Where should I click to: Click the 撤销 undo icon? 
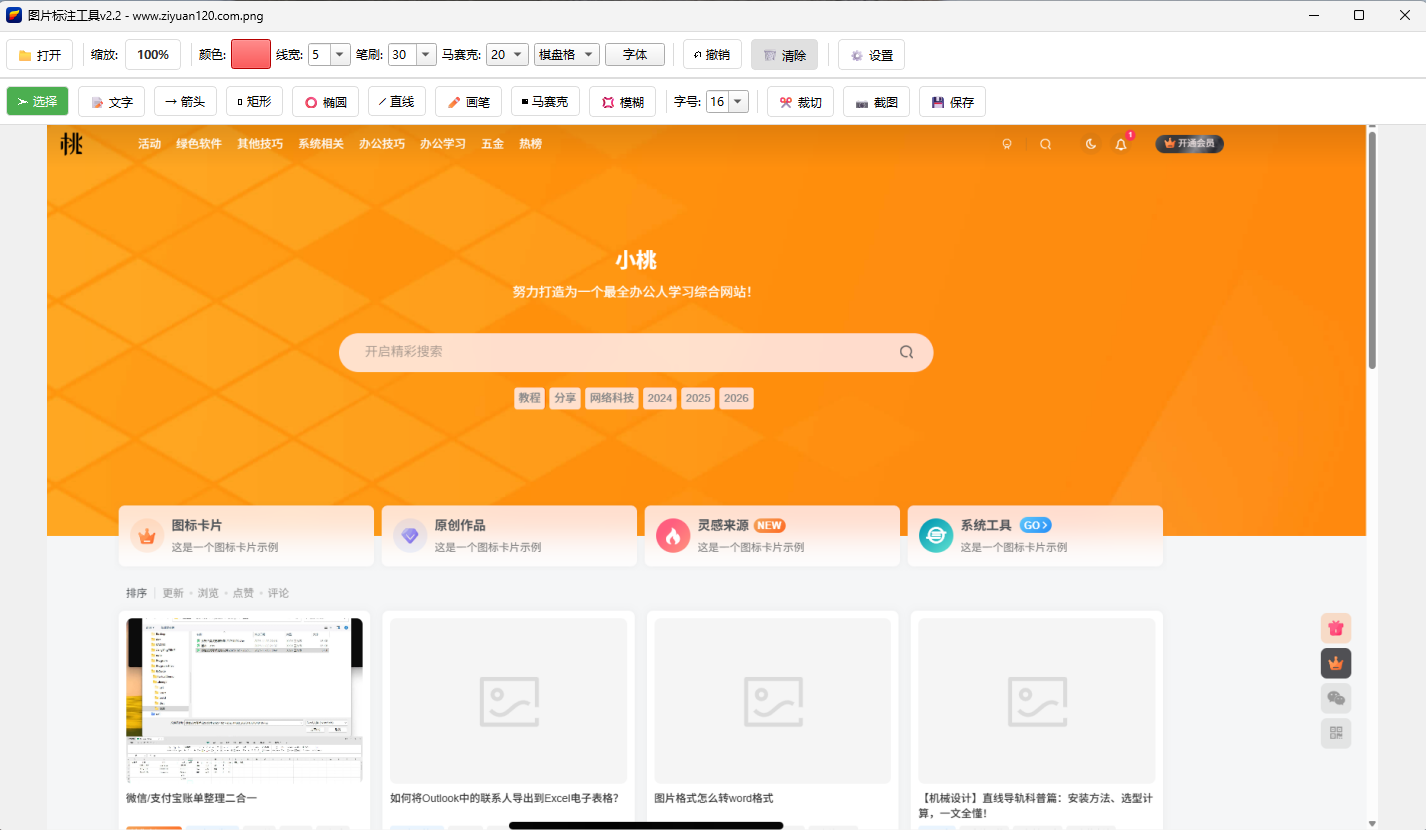click(x=712, y=55)
